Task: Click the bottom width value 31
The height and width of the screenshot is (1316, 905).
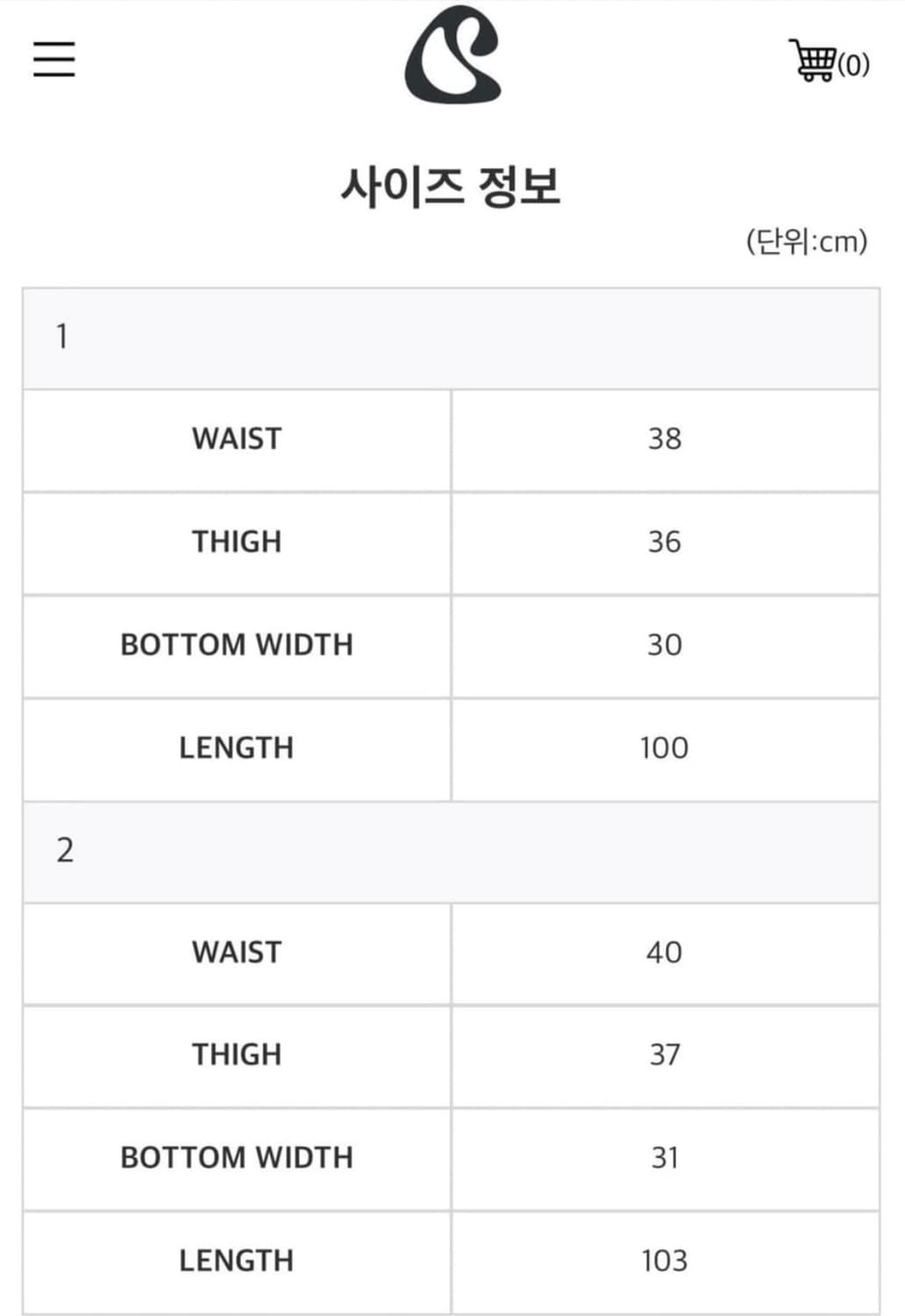Action: click(665, 1158)
